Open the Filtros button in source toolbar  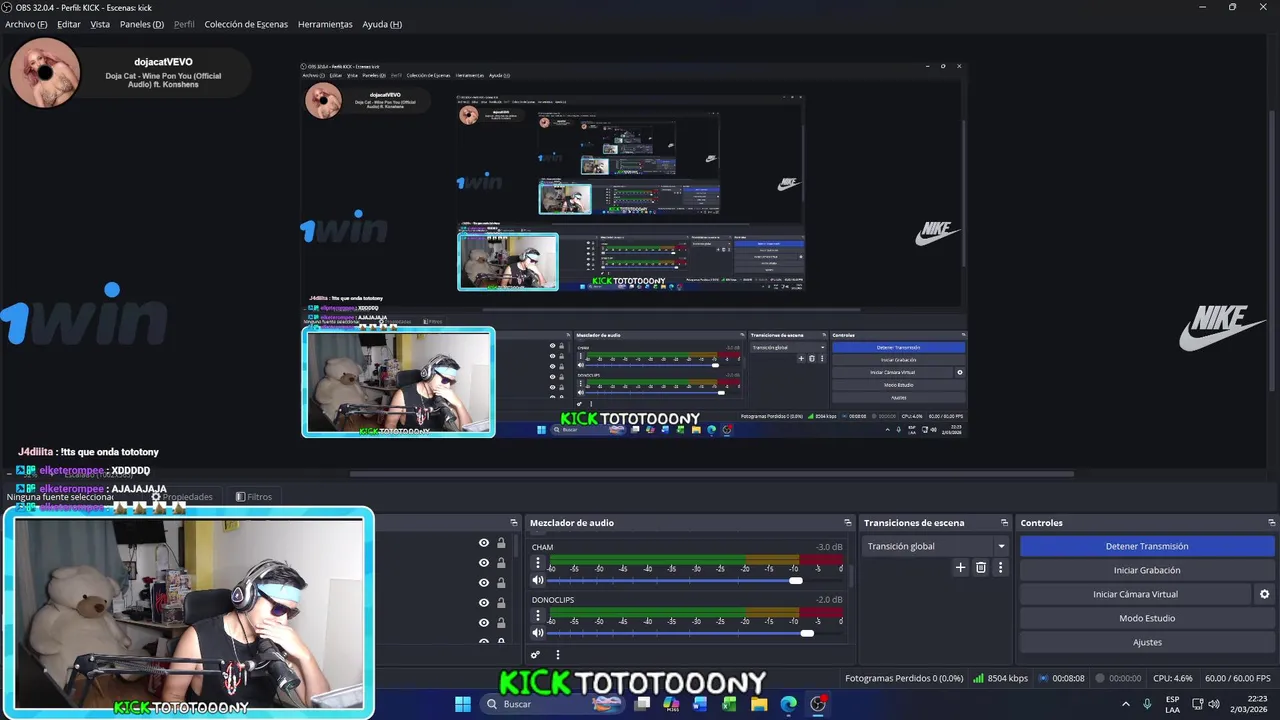[x=253, y=496]
